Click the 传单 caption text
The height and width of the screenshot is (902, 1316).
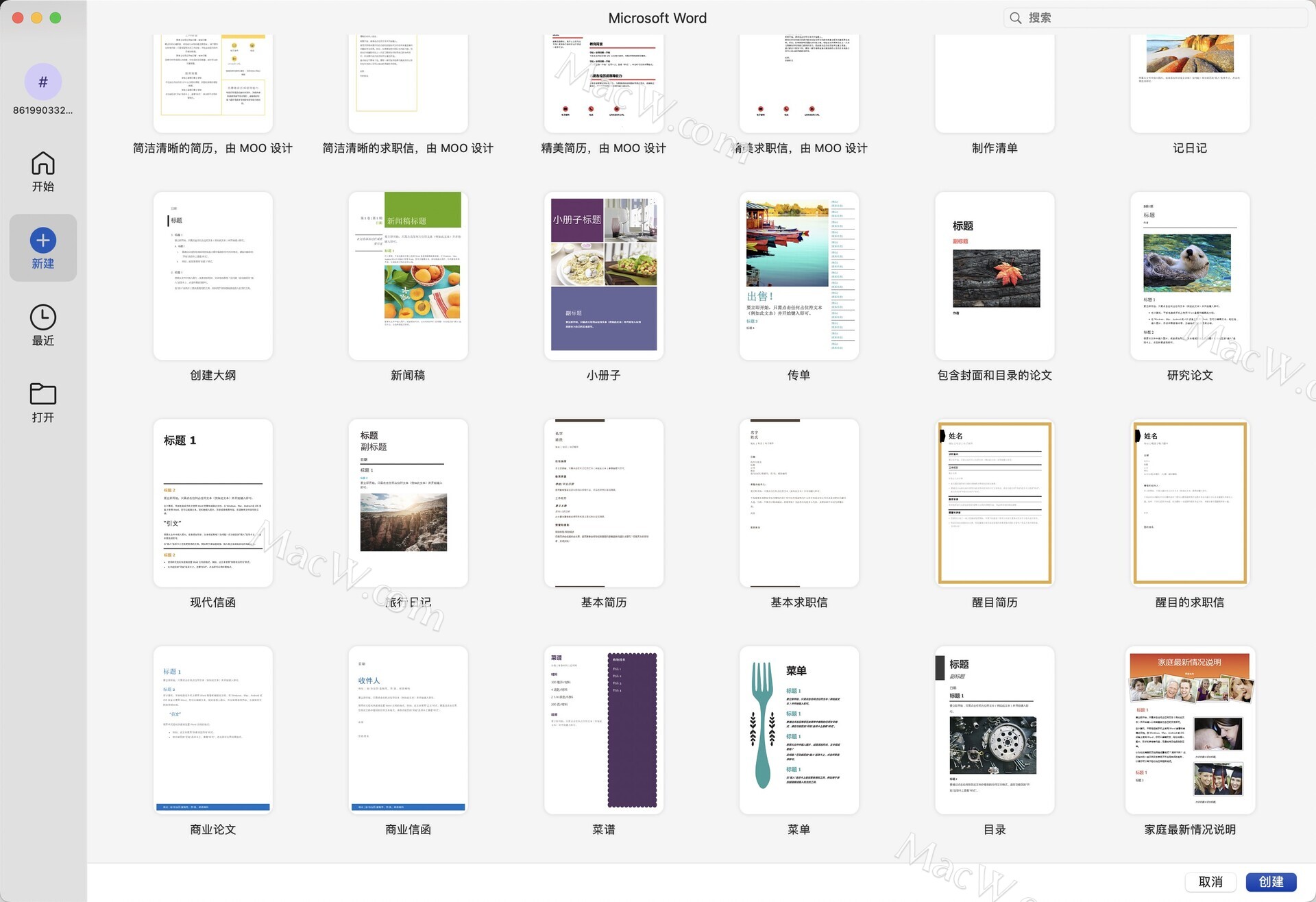pyautogui.click(x=799, y=375)
